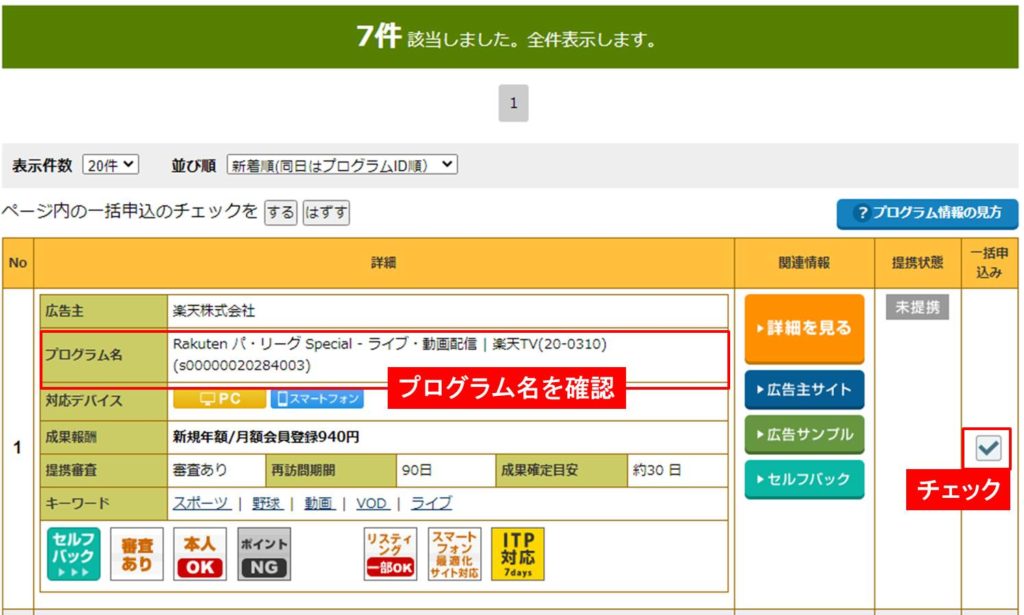The image size is (1024, 615).
Task: Click the スマートフォン device badge
Action: (x=317, y=398)
